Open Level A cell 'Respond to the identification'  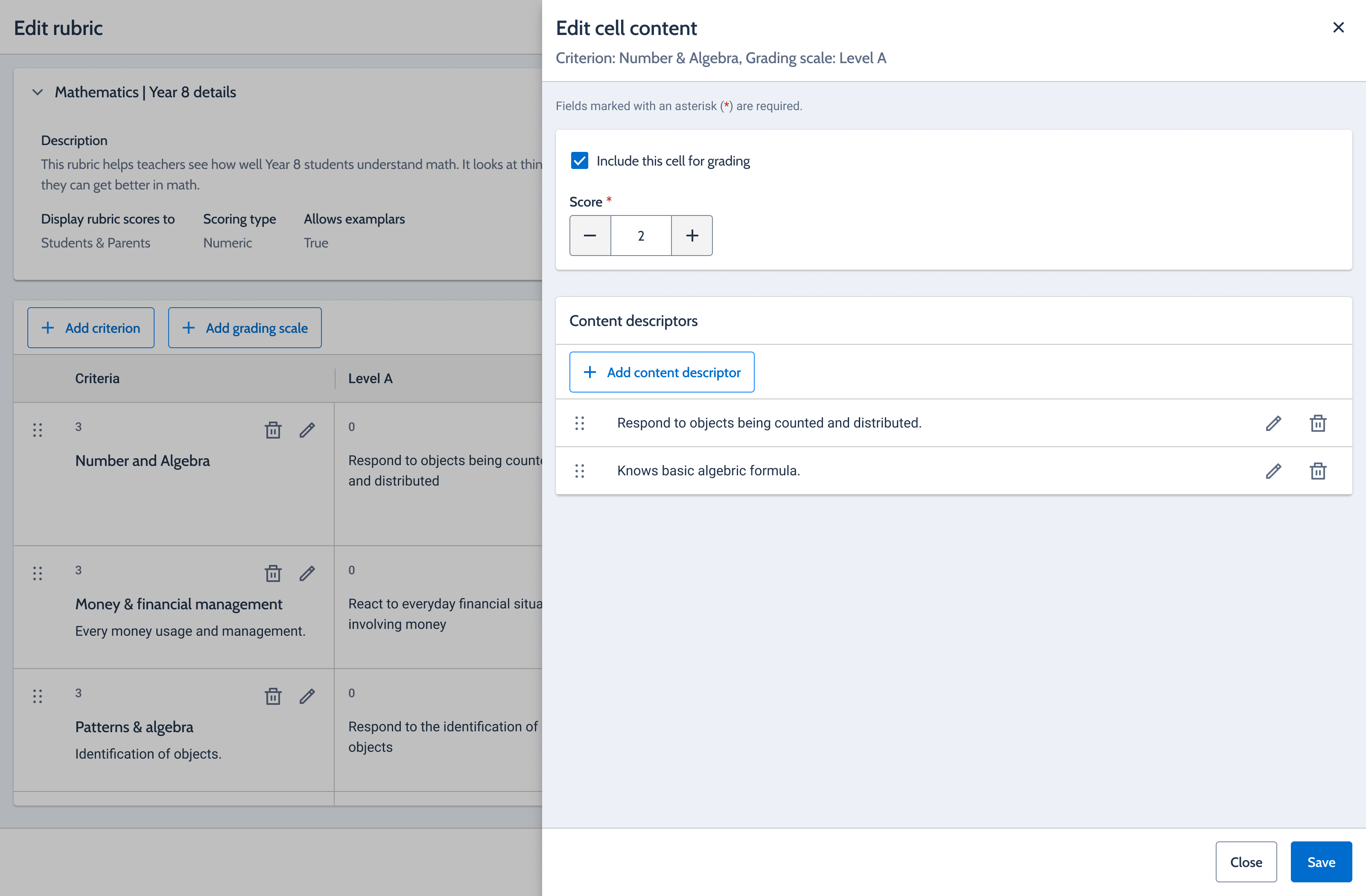point(438,730)
